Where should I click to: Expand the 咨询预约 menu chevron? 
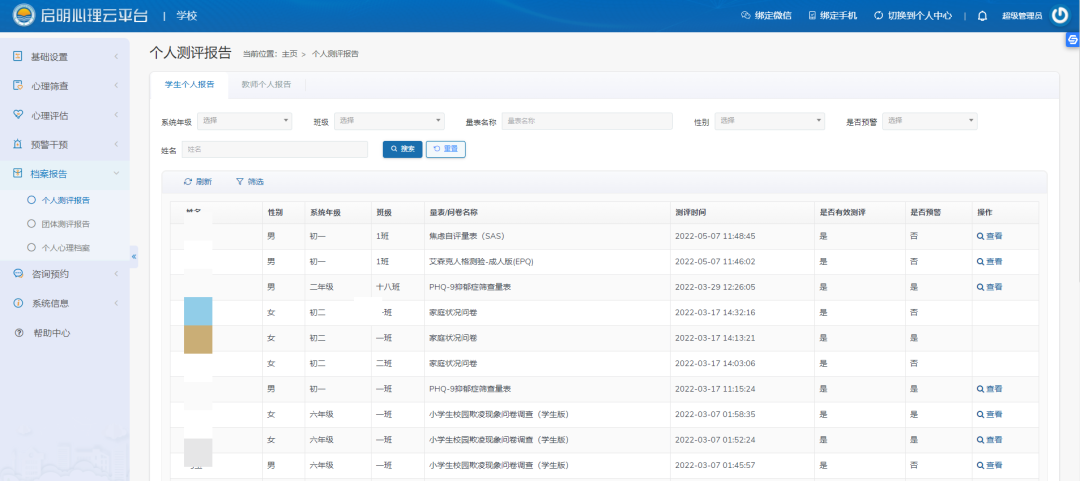click(x=116, y=274)
